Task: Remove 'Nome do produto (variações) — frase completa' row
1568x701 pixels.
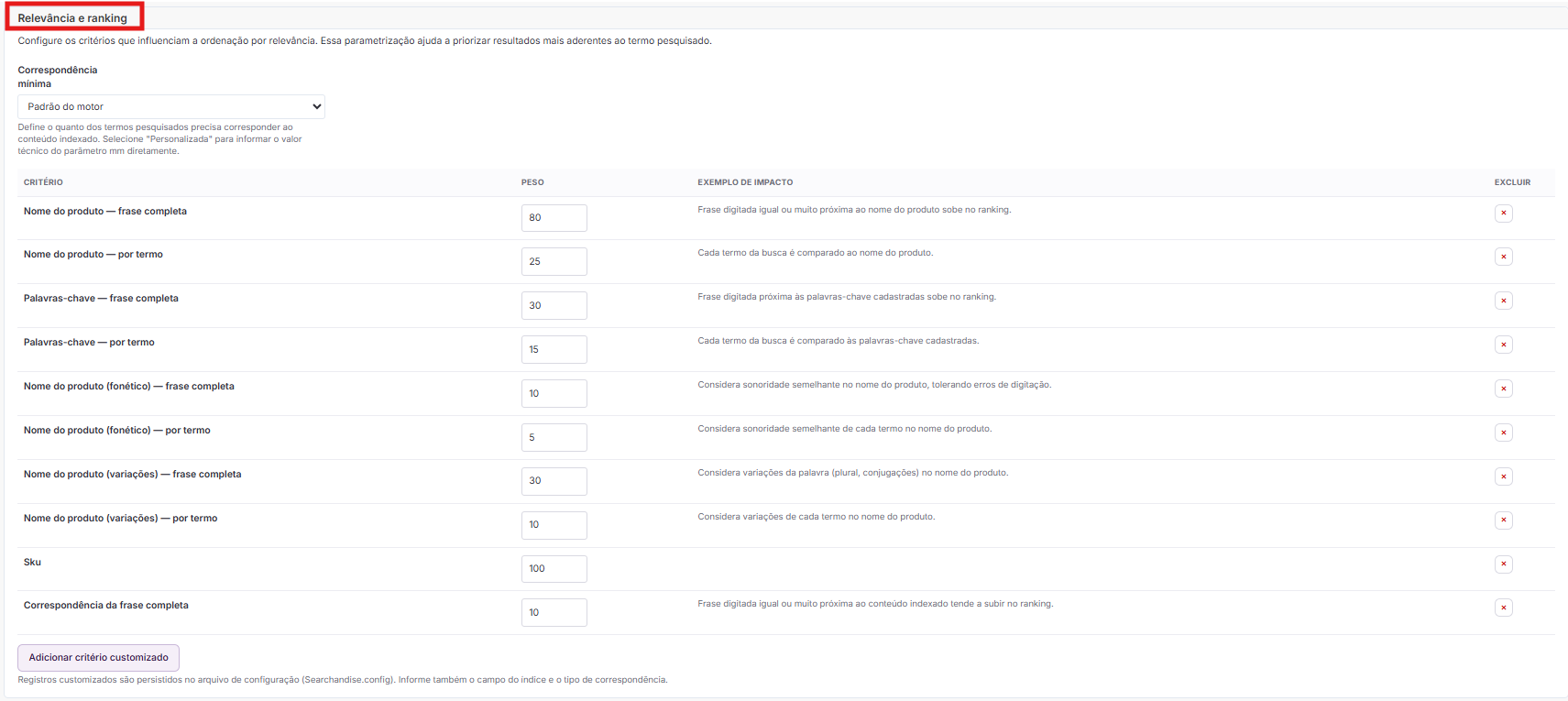Action: tap(1503, 476)
